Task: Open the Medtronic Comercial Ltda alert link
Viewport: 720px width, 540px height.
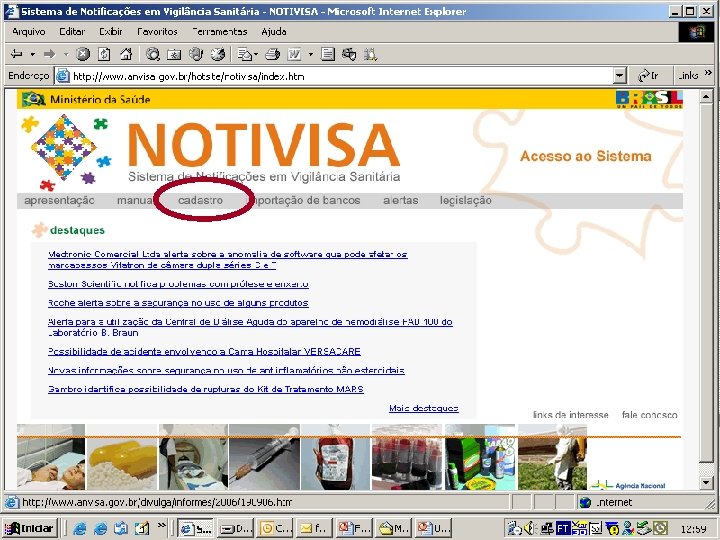Action: [228, 259]
